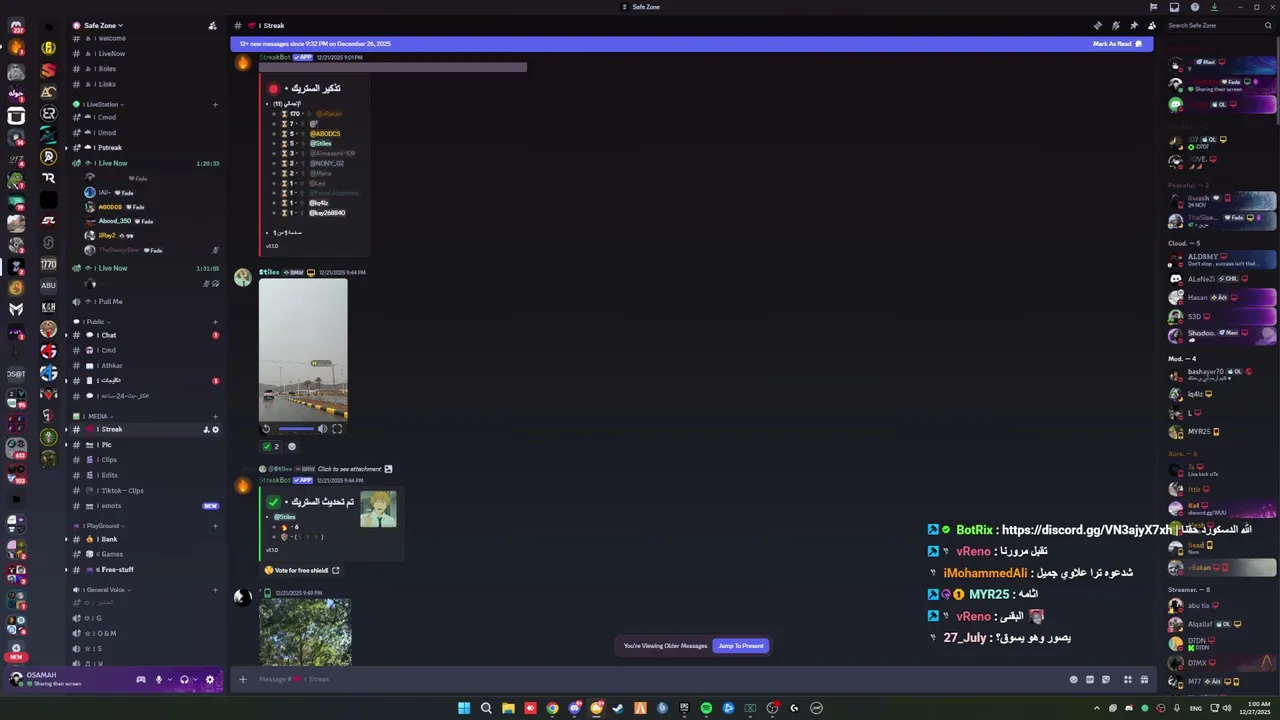Open the Threads icon in channel header
This screenshot has width=1280, height=720.
(1097, 25)
